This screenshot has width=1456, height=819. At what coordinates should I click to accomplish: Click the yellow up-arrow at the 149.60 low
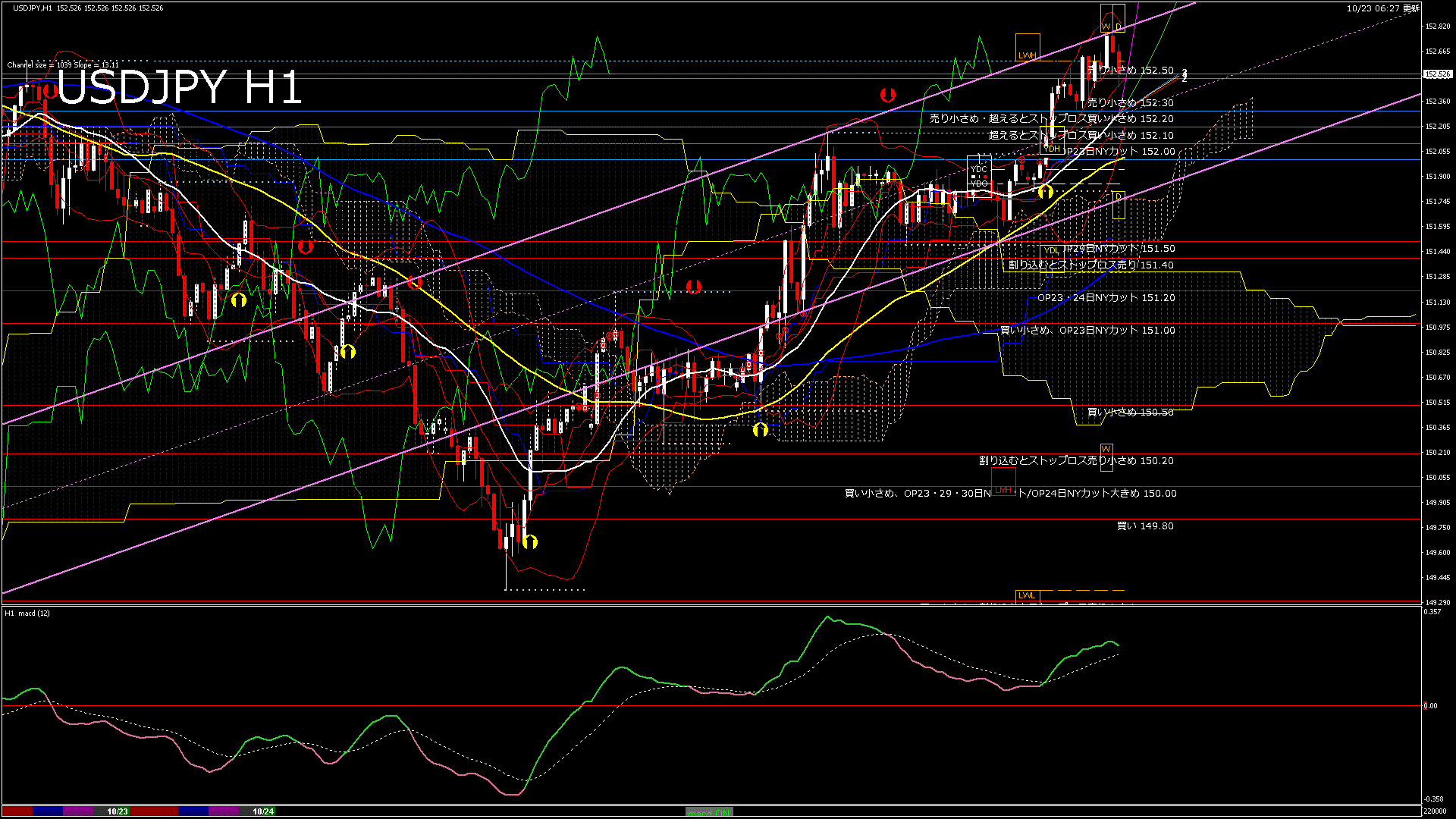coord(530,541)
